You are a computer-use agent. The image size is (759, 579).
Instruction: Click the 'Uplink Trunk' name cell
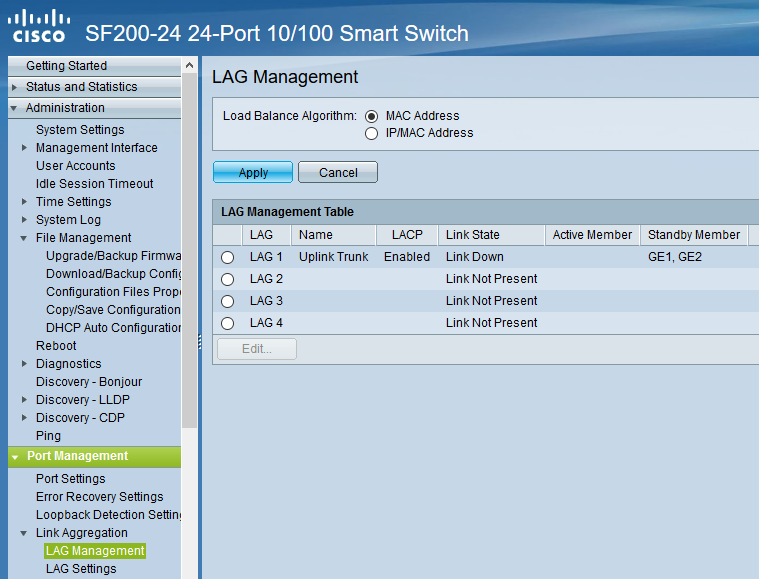coord(334,257)
